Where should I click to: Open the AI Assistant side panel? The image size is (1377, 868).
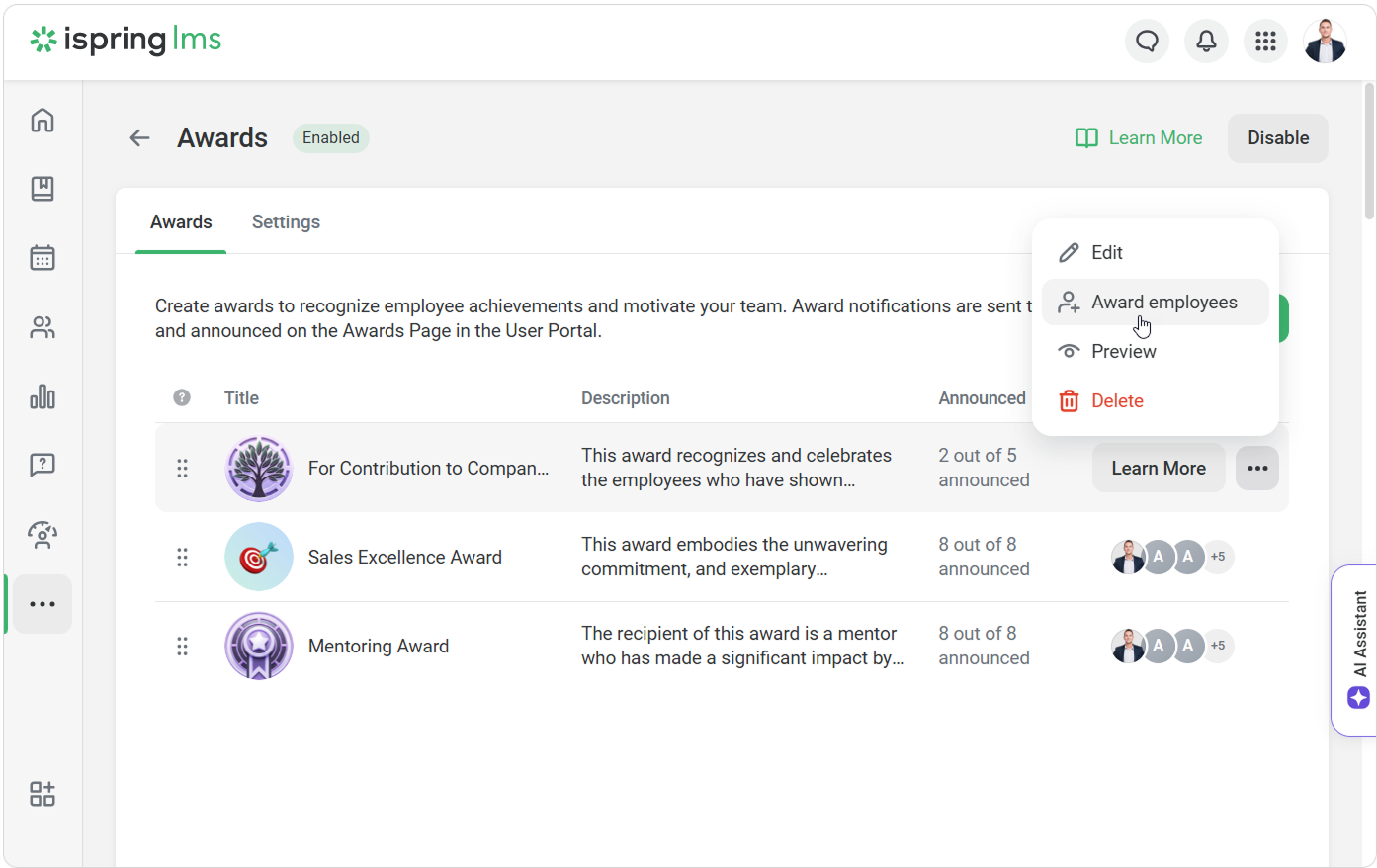tap(1358, 650)
